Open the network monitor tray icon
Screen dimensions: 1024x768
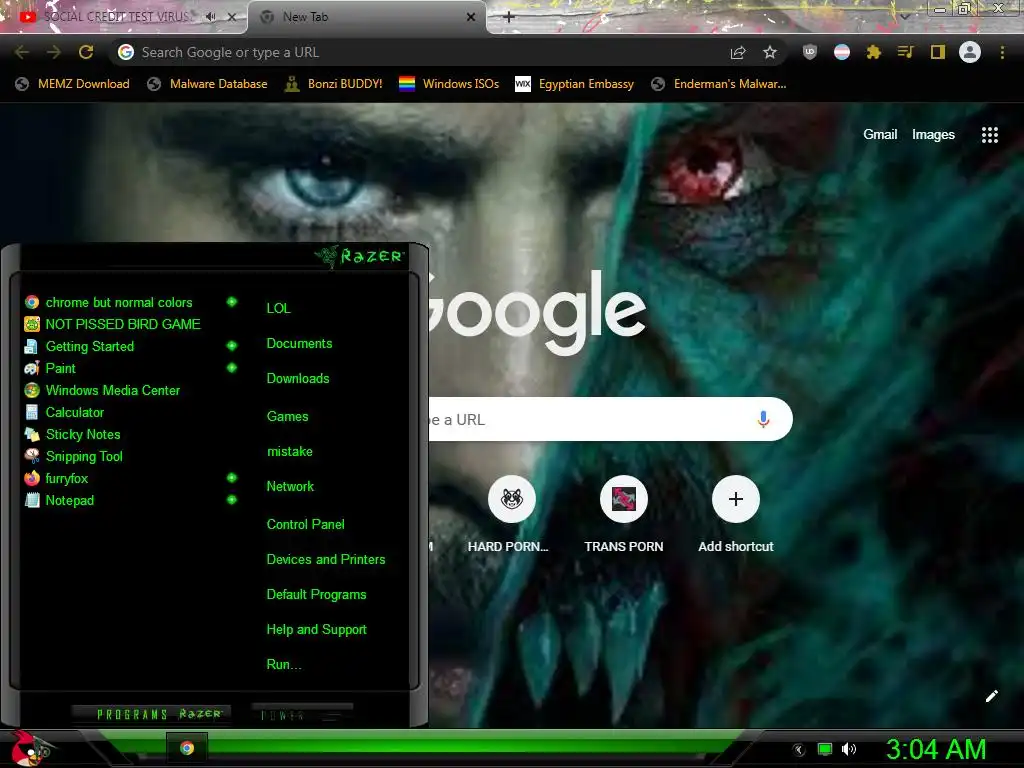[x=825, y=749]
